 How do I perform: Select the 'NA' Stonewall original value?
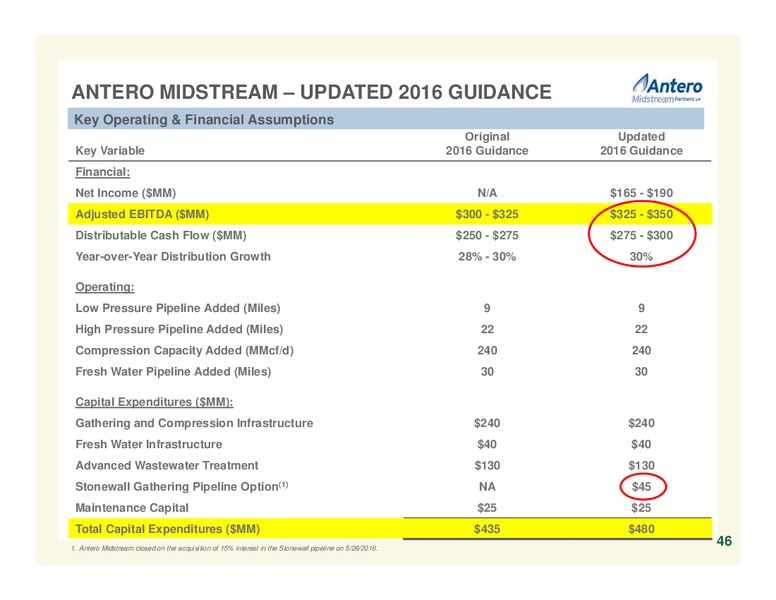coord(487,487)
